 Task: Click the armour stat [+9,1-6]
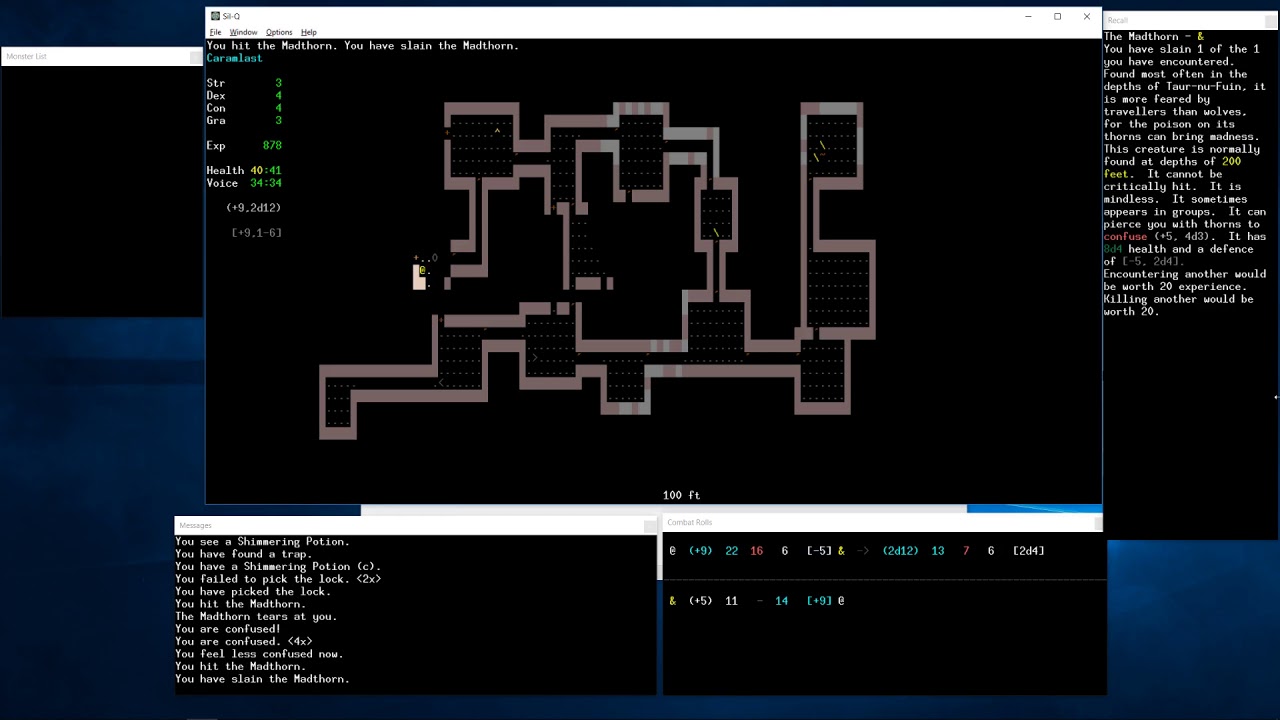[257, 233]
